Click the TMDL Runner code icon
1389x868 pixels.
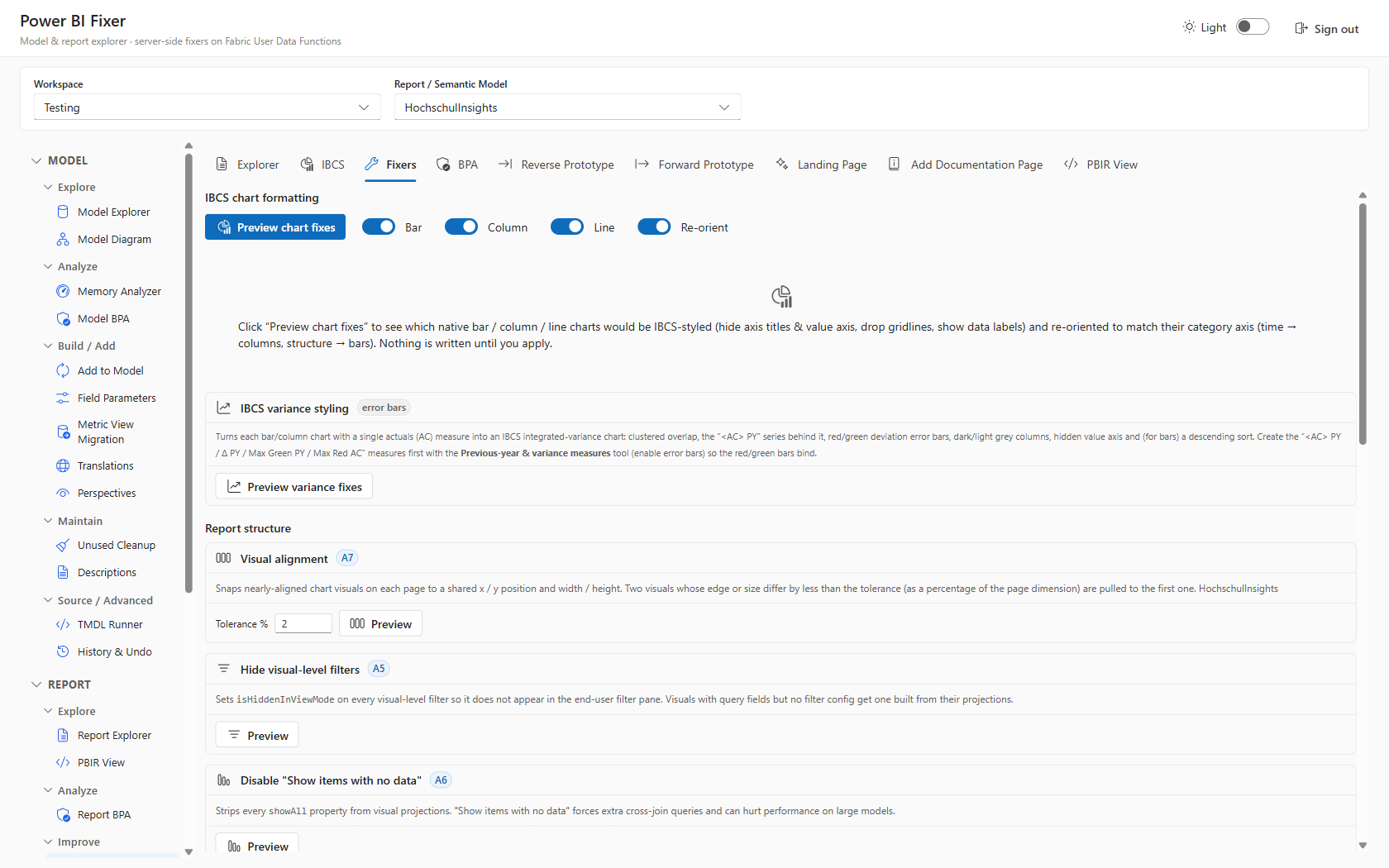click(63, 624)
